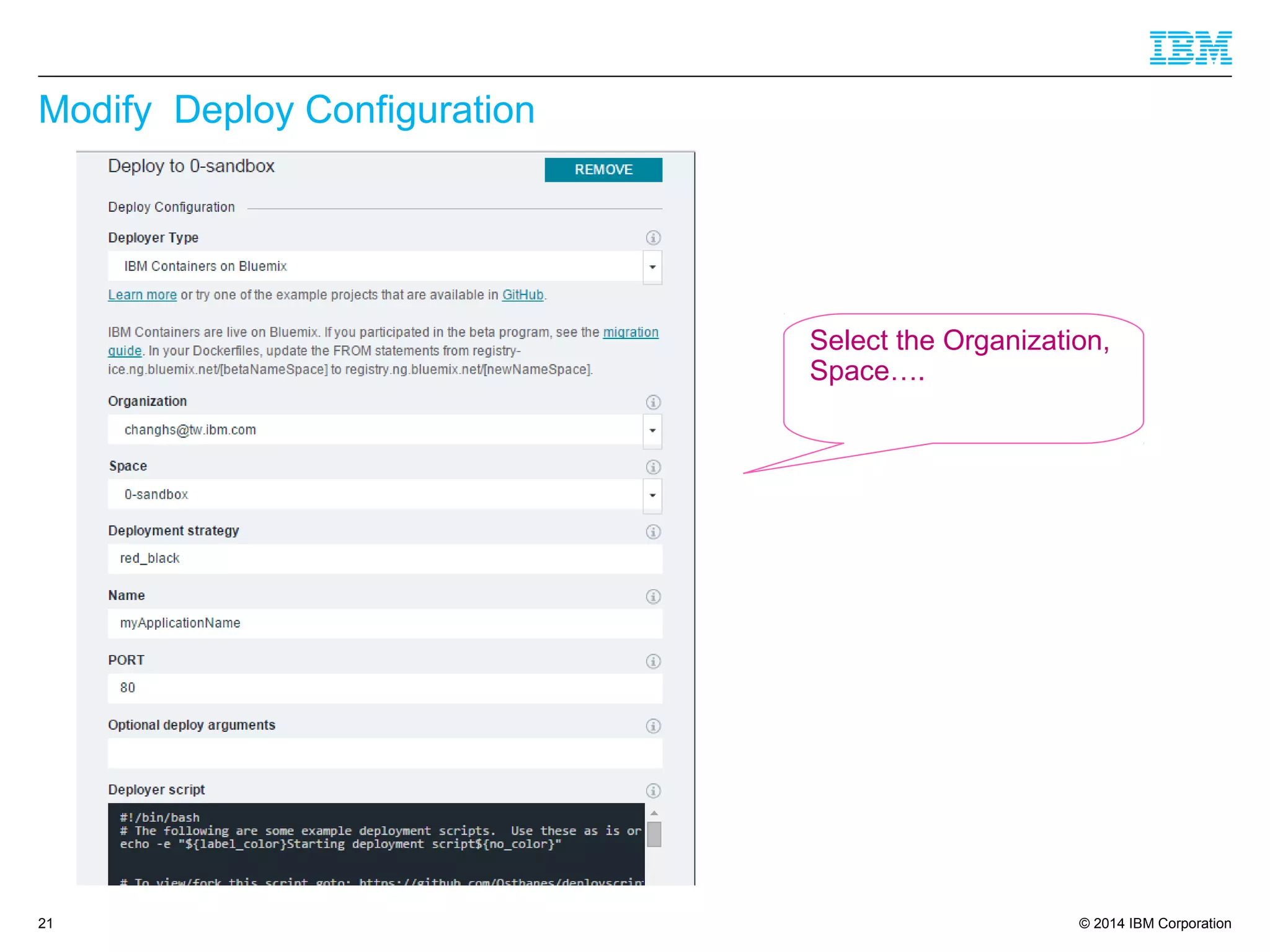
Task: Expand the Organization dropdown arrow
Action: click(652, 431)
